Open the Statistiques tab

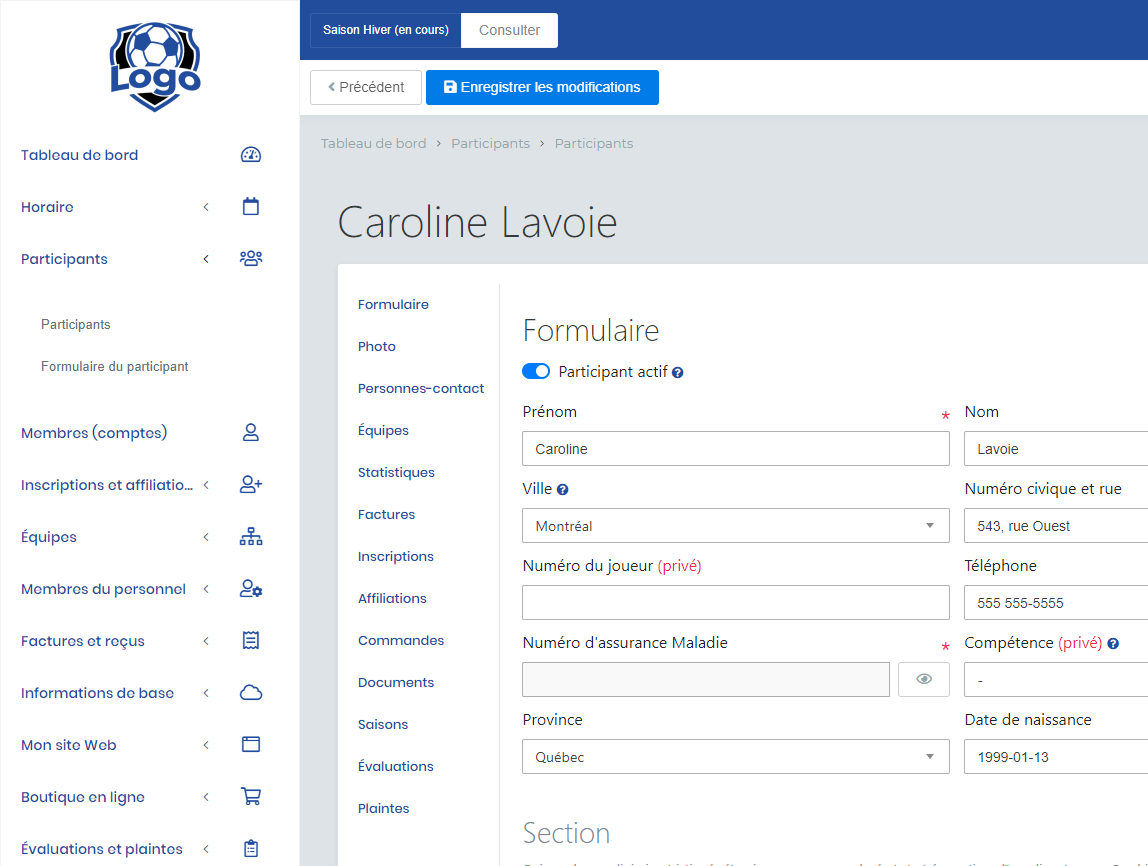[396, 472]
